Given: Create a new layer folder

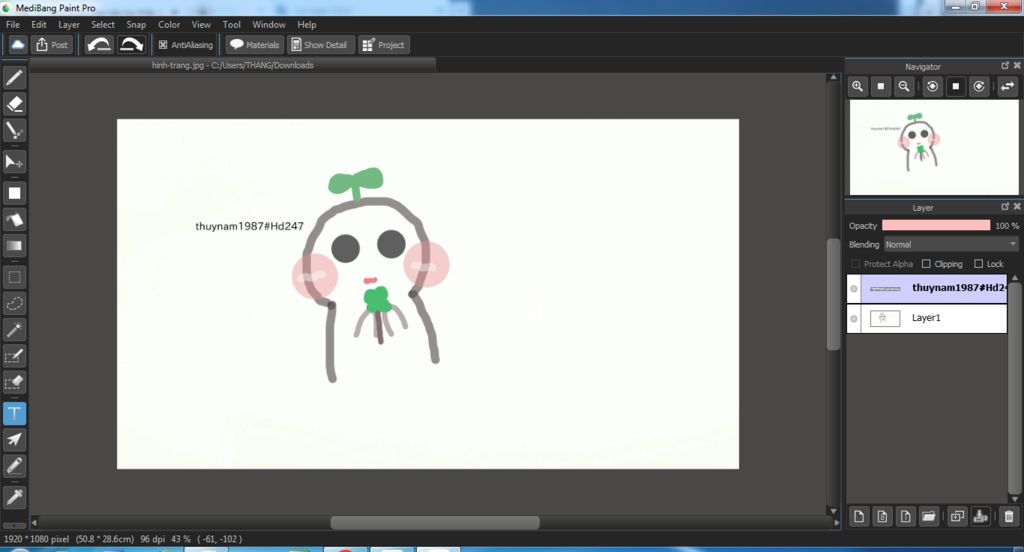Looking at the screenshot, I should pos(928,517).
